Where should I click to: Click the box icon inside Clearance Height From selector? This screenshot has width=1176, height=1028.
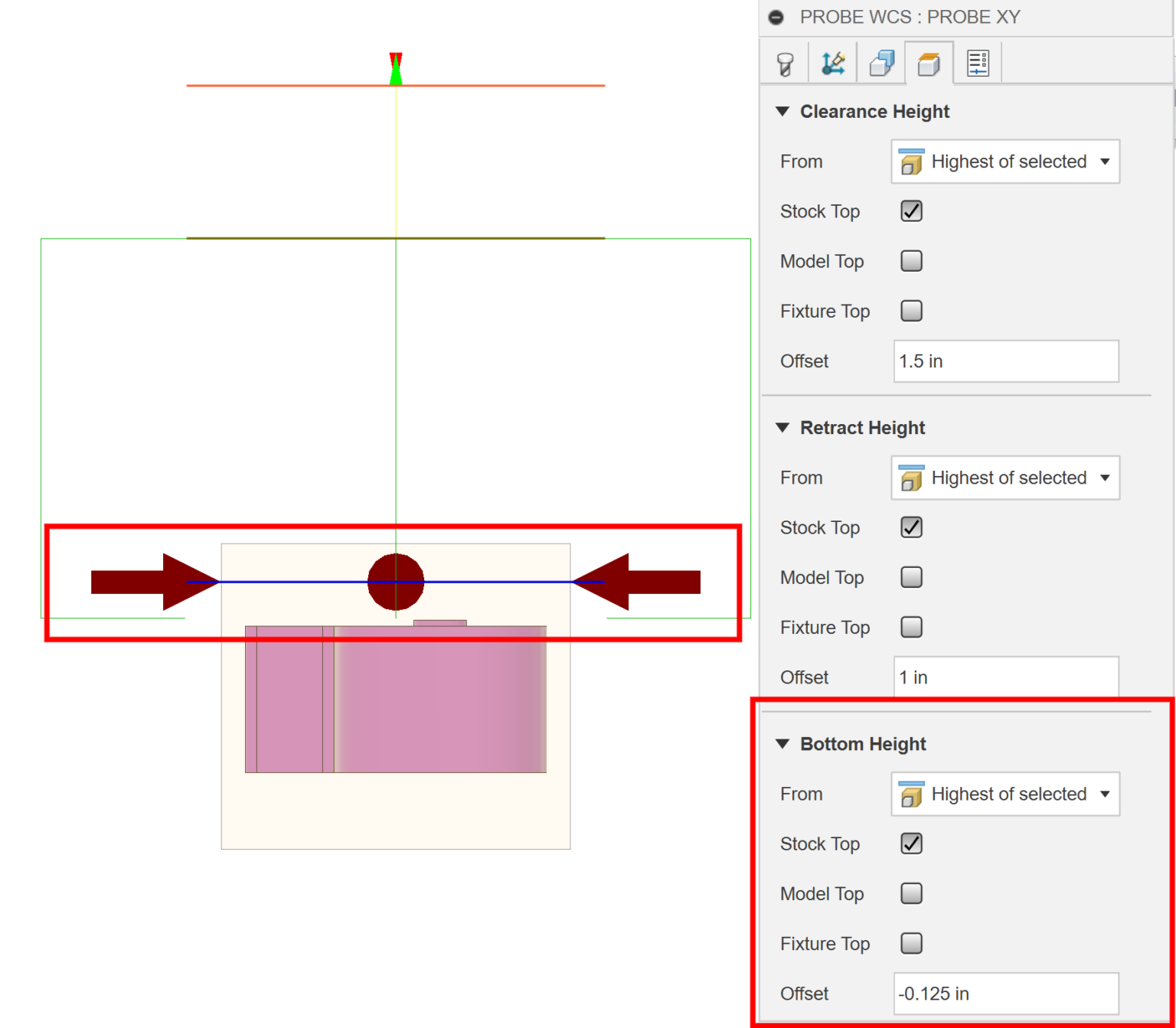911,162
